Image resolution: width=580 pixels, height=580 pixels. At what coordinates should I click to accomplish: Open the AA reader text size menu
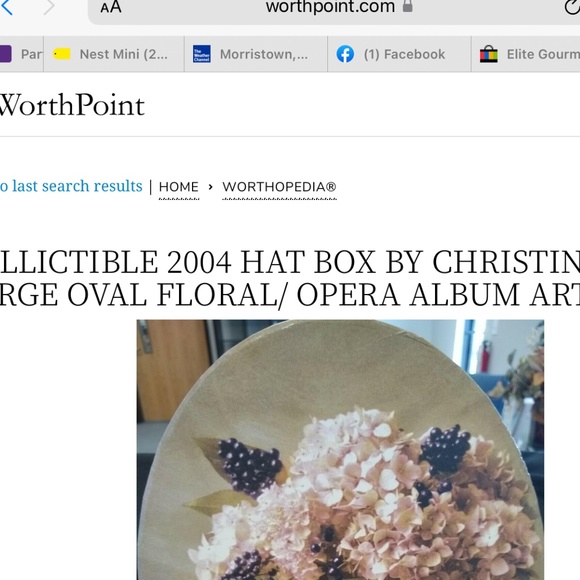click(111, 7)
